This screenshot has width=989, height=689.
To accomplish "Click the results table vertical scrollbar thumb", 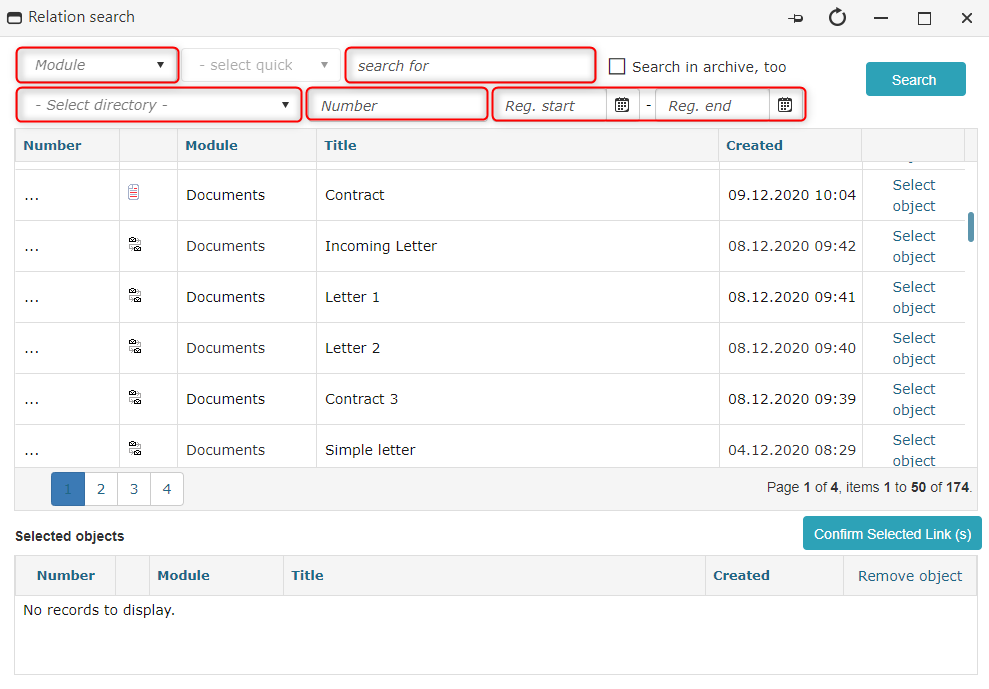I will point(971,227).
